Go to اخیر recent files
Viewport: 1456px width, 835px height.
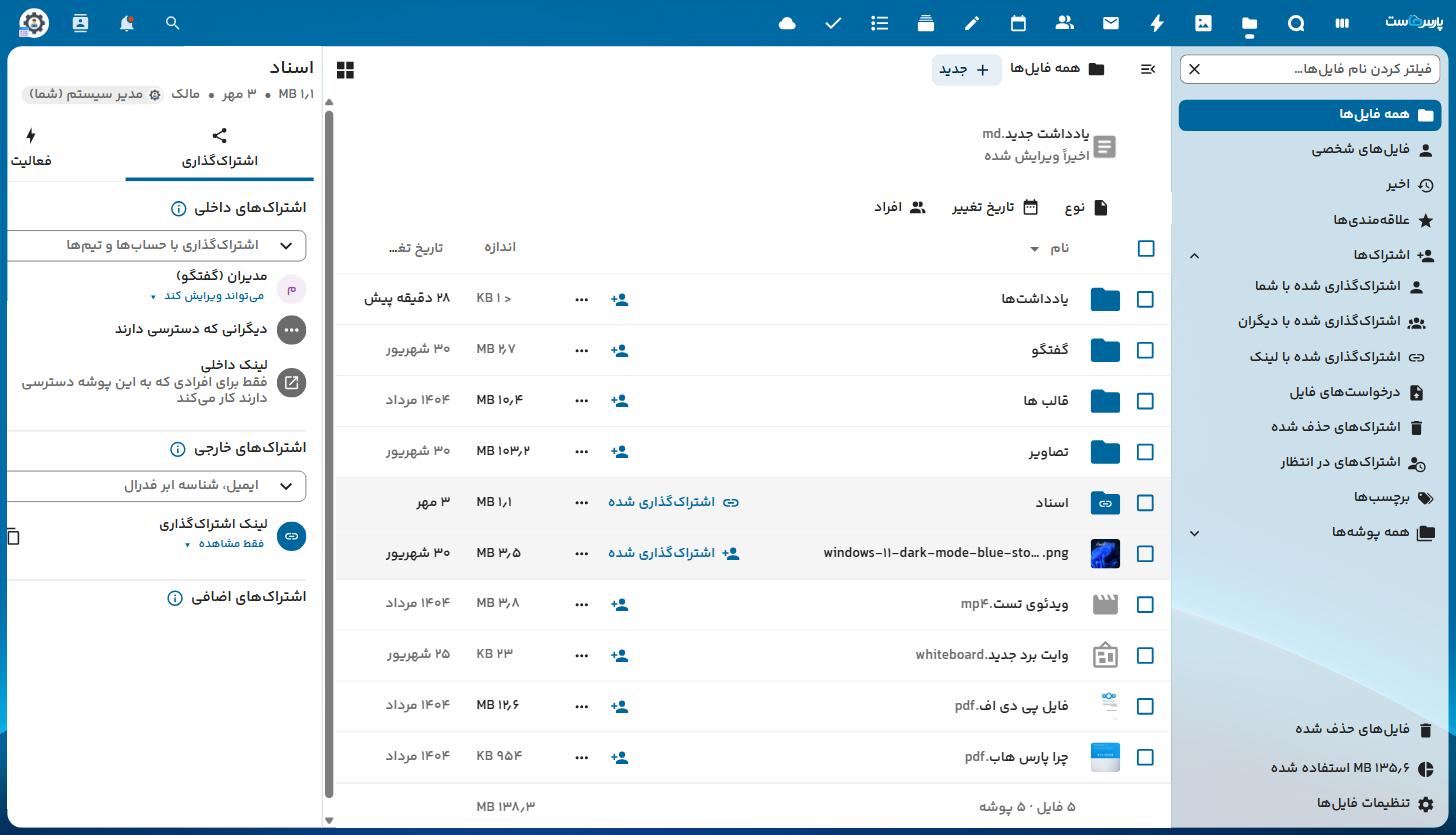[x=1310, y=185]
